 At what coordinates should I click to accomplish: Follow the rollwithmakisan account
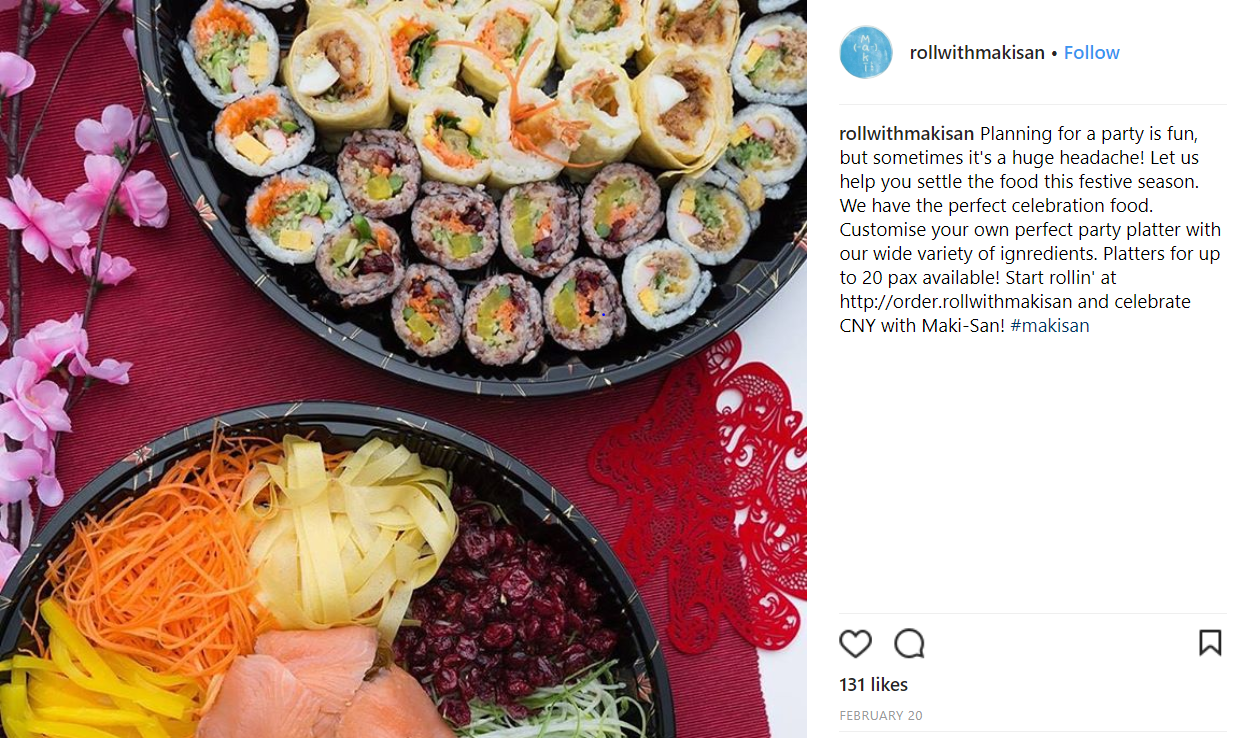coord(1092,53)
